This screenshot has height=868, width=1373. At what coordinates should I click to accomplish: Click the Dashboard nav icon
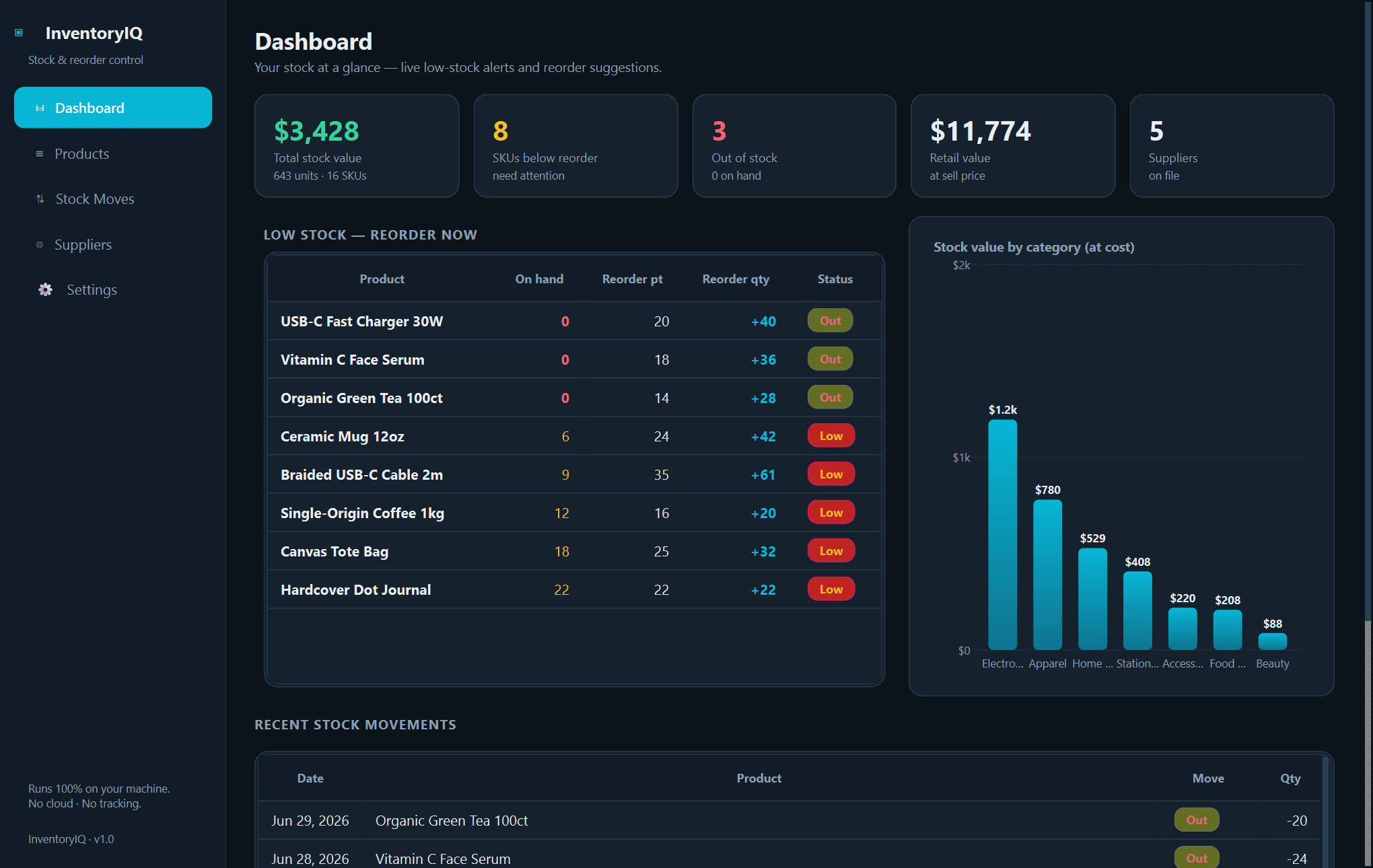coord(40,108)
